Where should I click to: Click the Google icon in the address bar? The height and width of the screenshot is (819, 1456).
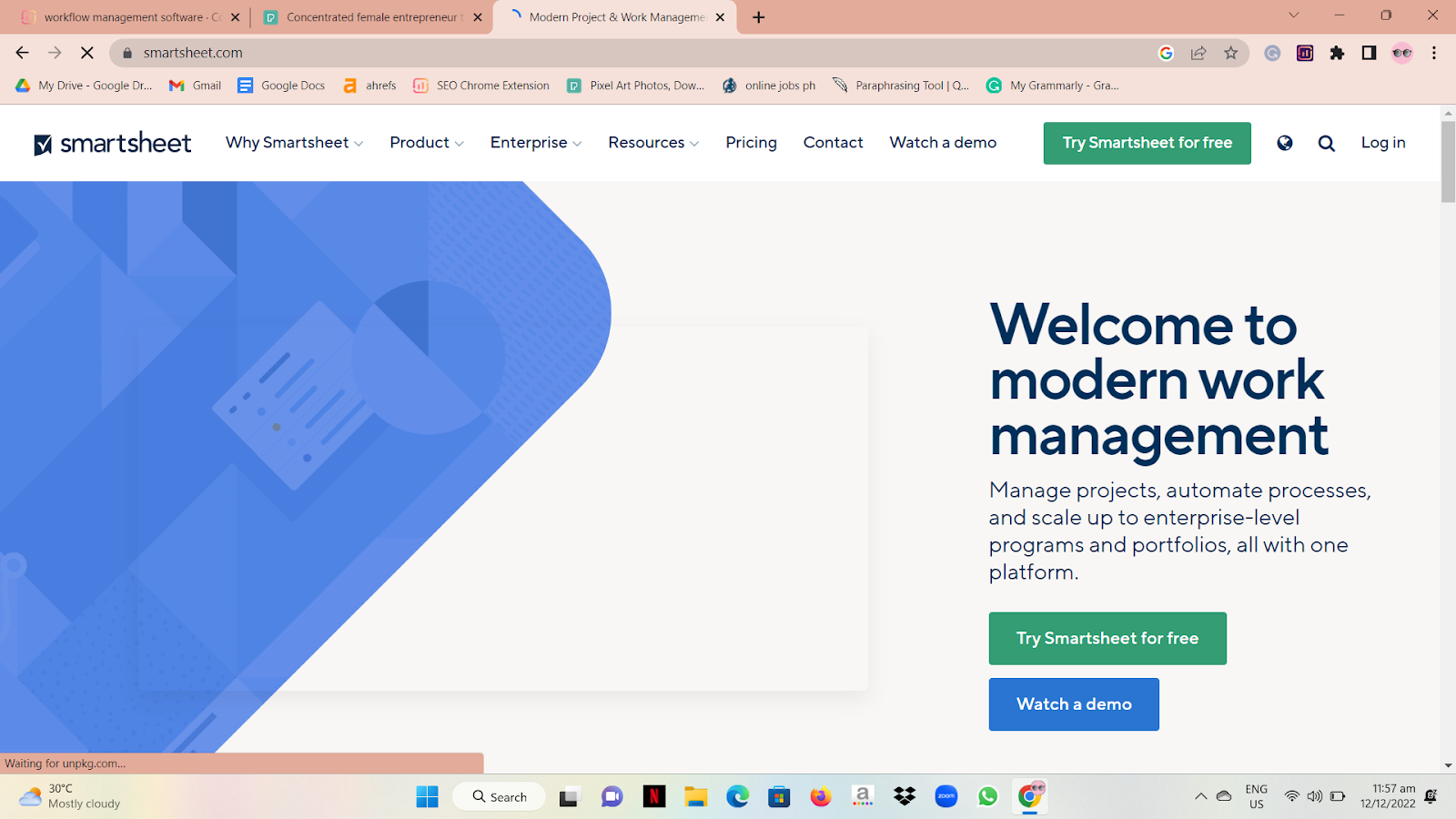[x=1166, y=53]
